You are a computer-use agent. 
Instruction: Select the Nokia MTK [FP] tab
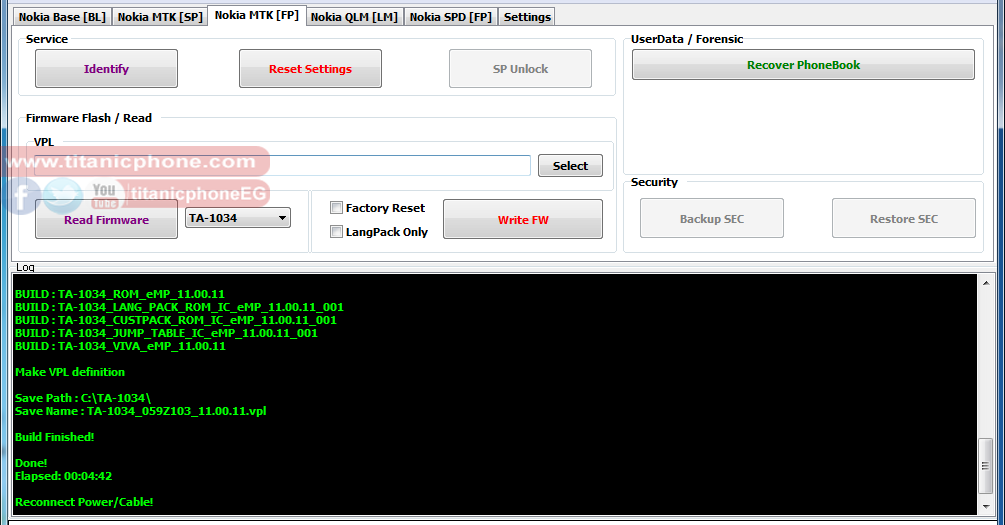pos(256,15)
